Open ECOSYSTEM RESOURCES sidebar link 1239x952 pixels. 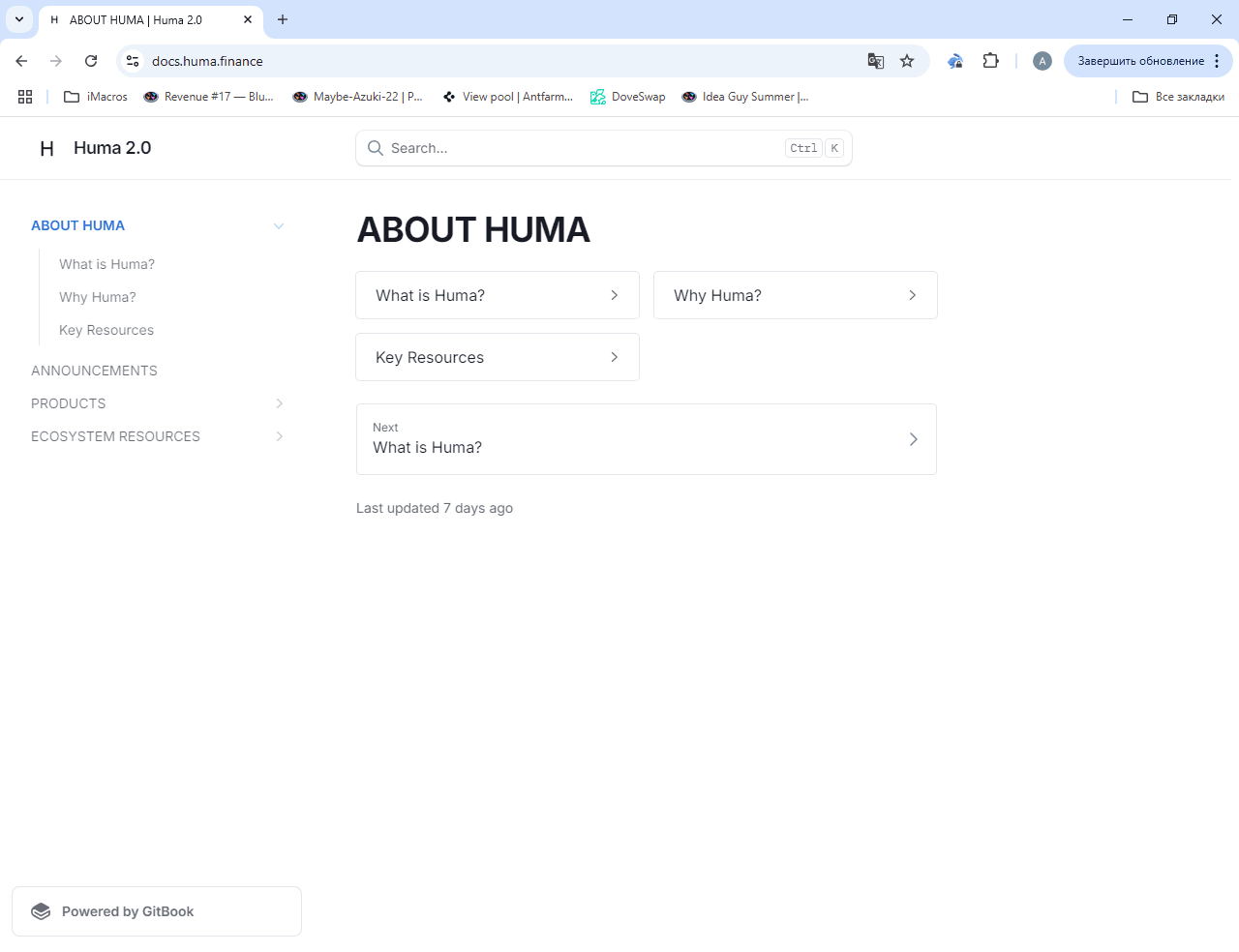[x=115, y=436]
